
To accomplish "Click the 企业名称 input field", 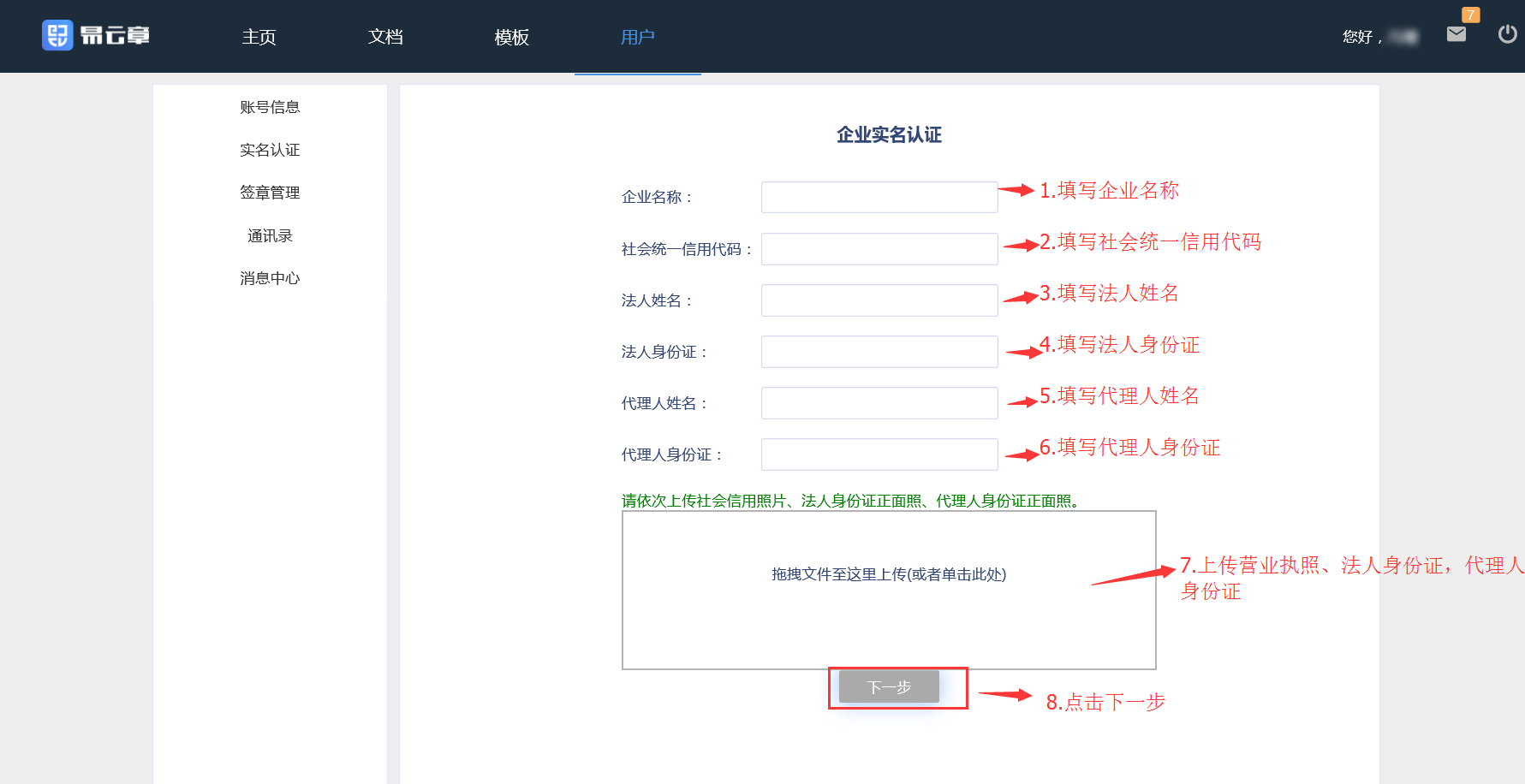I will [x=879, y=197].
